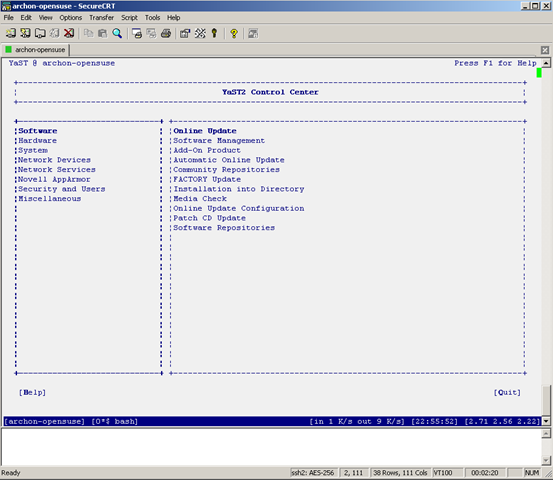Open the Options menu
Image resolution: width=553 pixels, height=480 pixels.
coord(71,18)
